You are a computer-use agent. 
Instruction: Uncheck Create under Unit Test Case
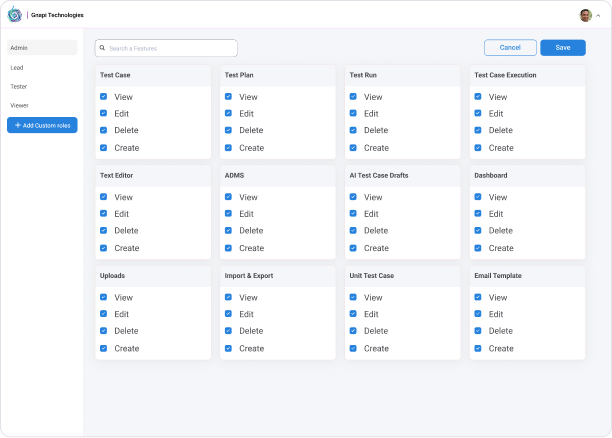[x=353, y=348]
